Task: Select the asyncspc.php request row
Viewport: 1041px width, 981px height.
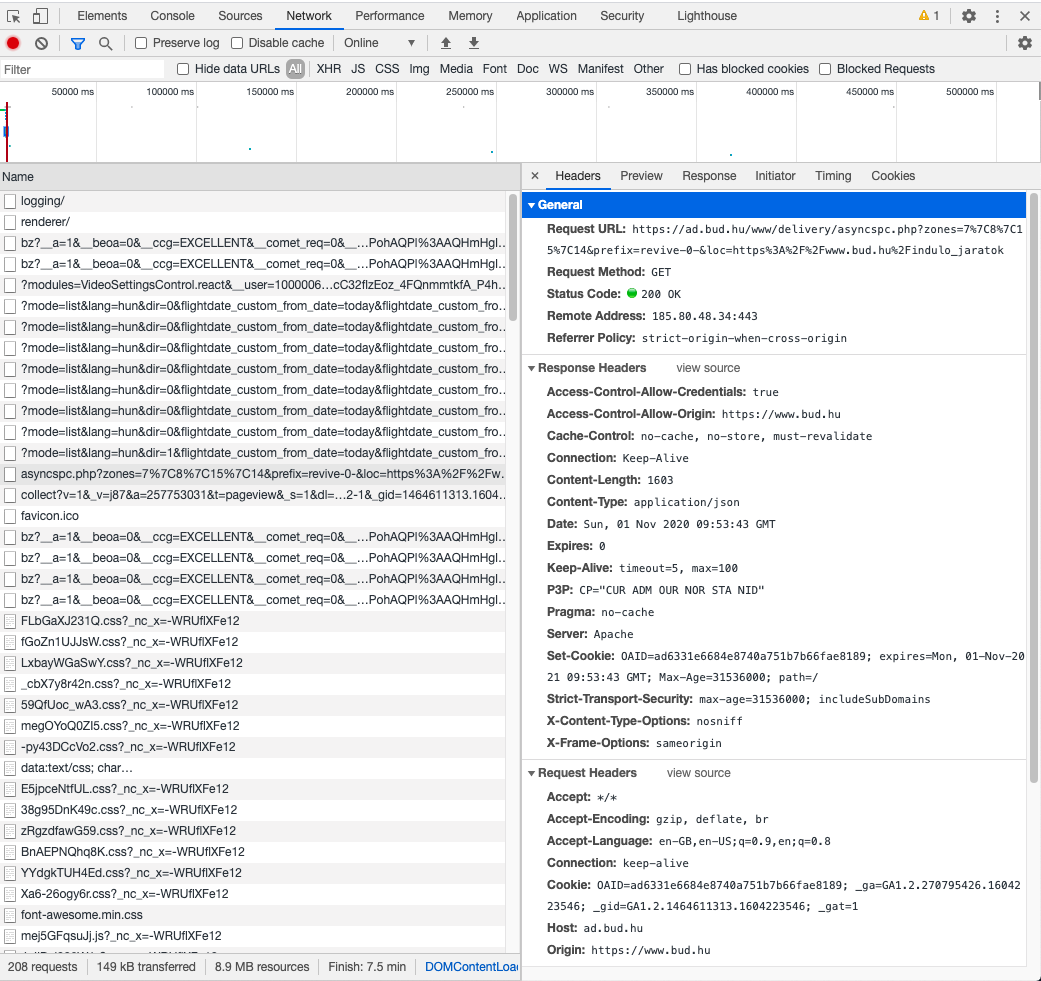Action: point(252,474)
